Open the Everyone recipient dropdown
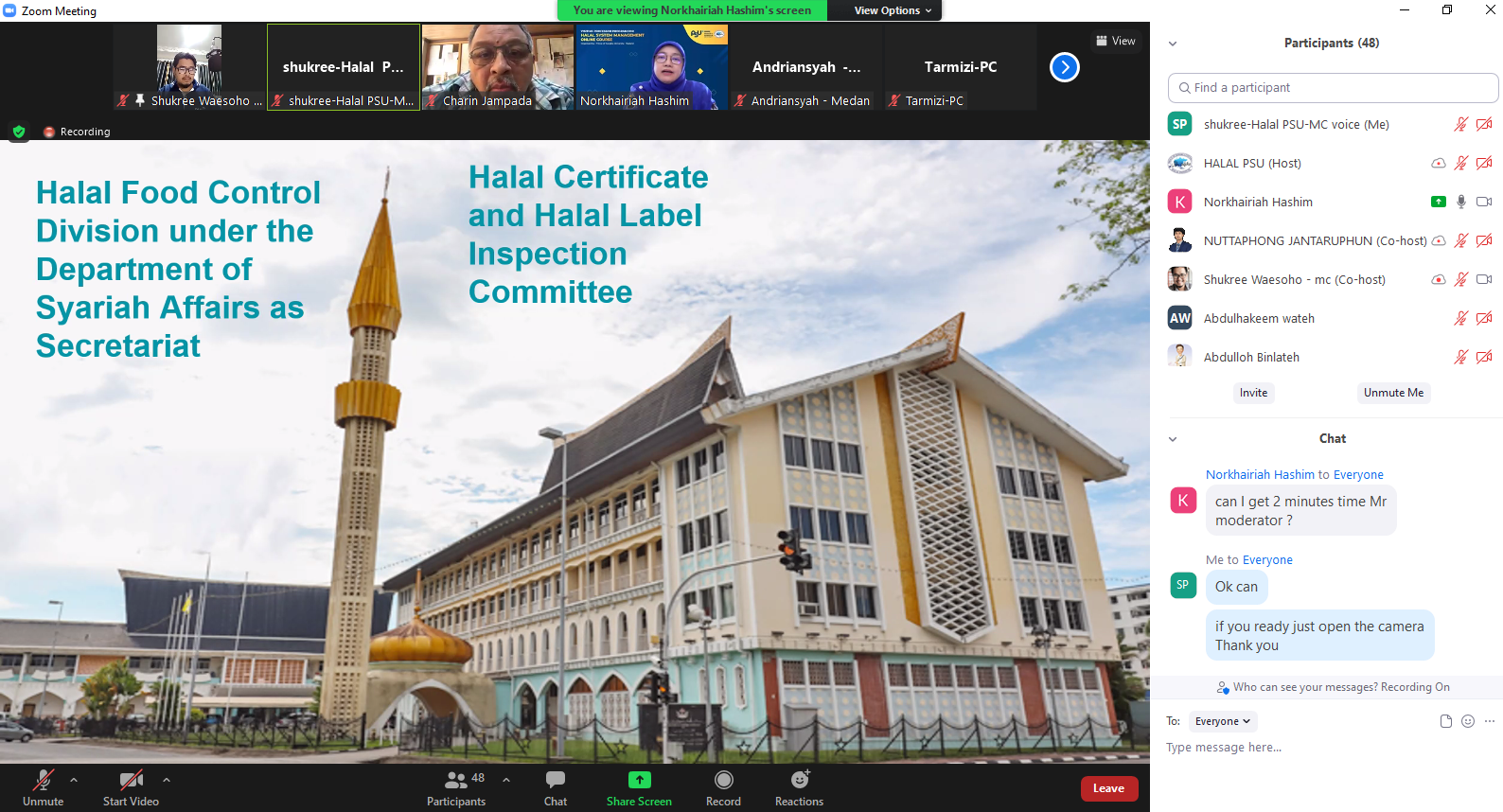This screenshot has width=1503, height=812. point(1222,721)
